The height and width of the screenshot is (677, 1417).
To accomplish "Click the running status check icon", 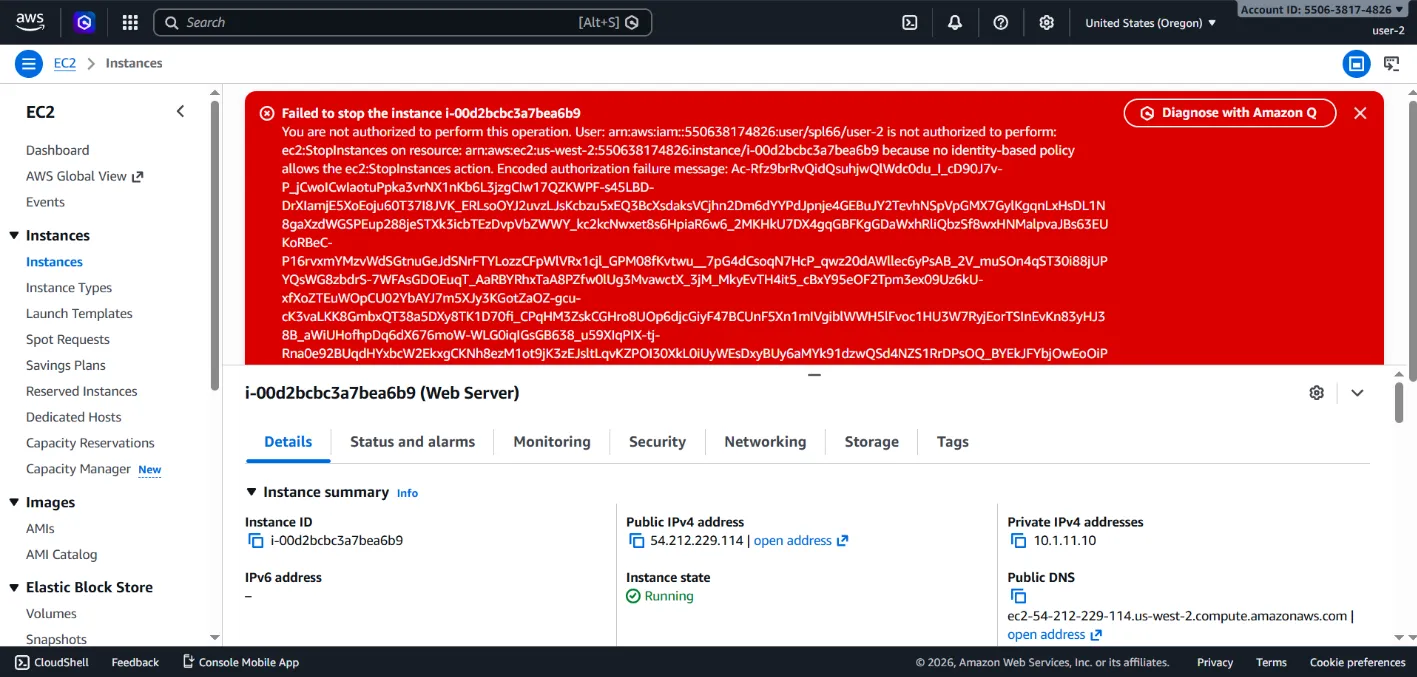I will point(633,596).
